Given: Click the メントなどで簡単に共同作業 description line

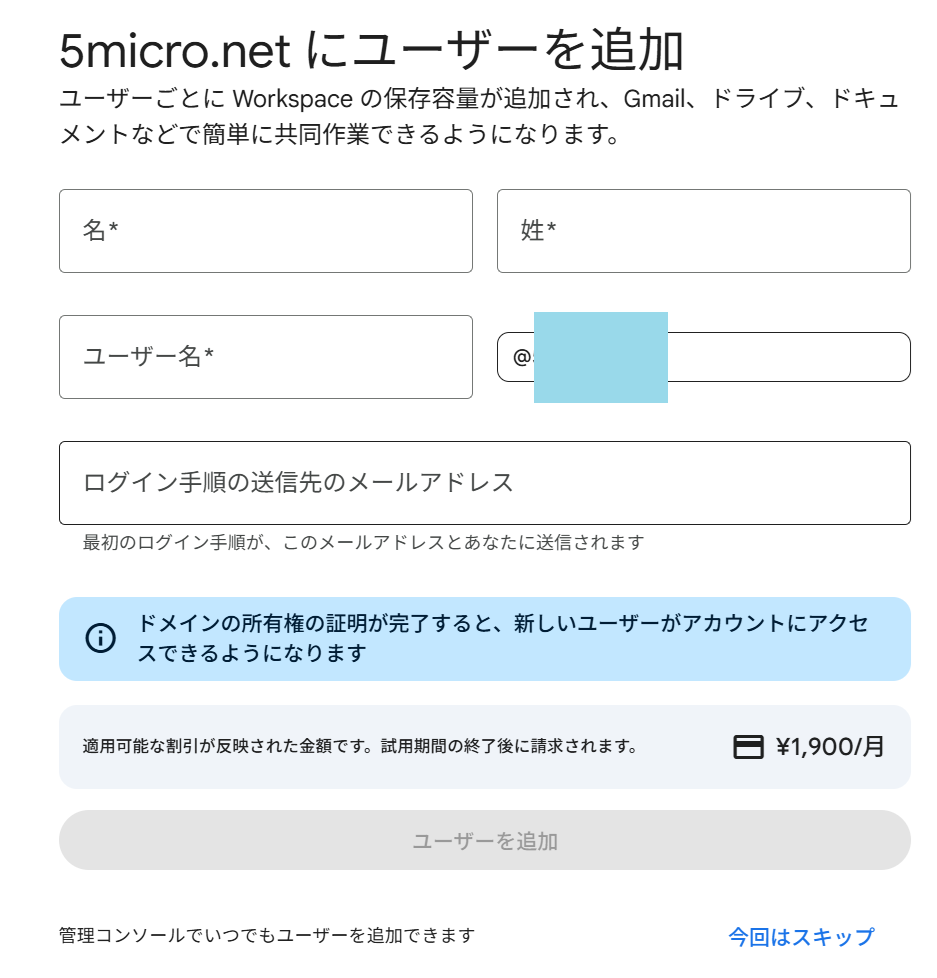Looking at the screenshot, I should [x=340, y=133].
